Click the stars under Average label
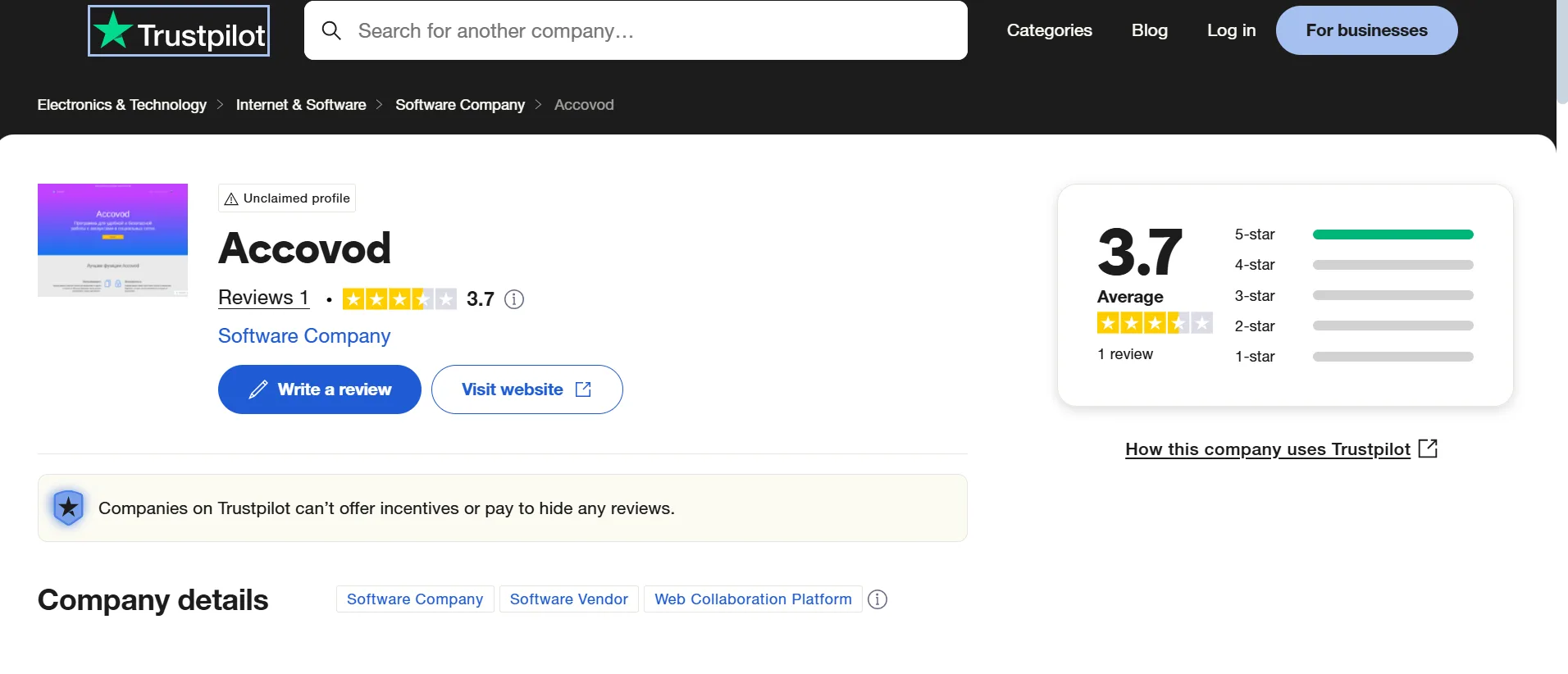The height and width of the screenshot is (674, 1568). coord(1155,323)
